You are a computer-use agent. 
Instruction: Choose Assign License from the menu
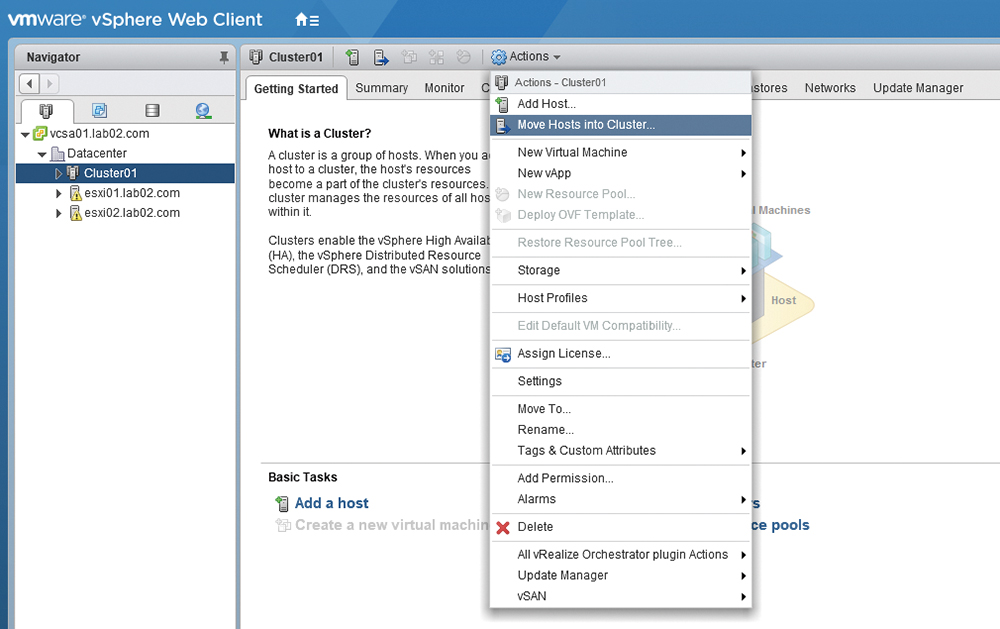pos(621,353)
